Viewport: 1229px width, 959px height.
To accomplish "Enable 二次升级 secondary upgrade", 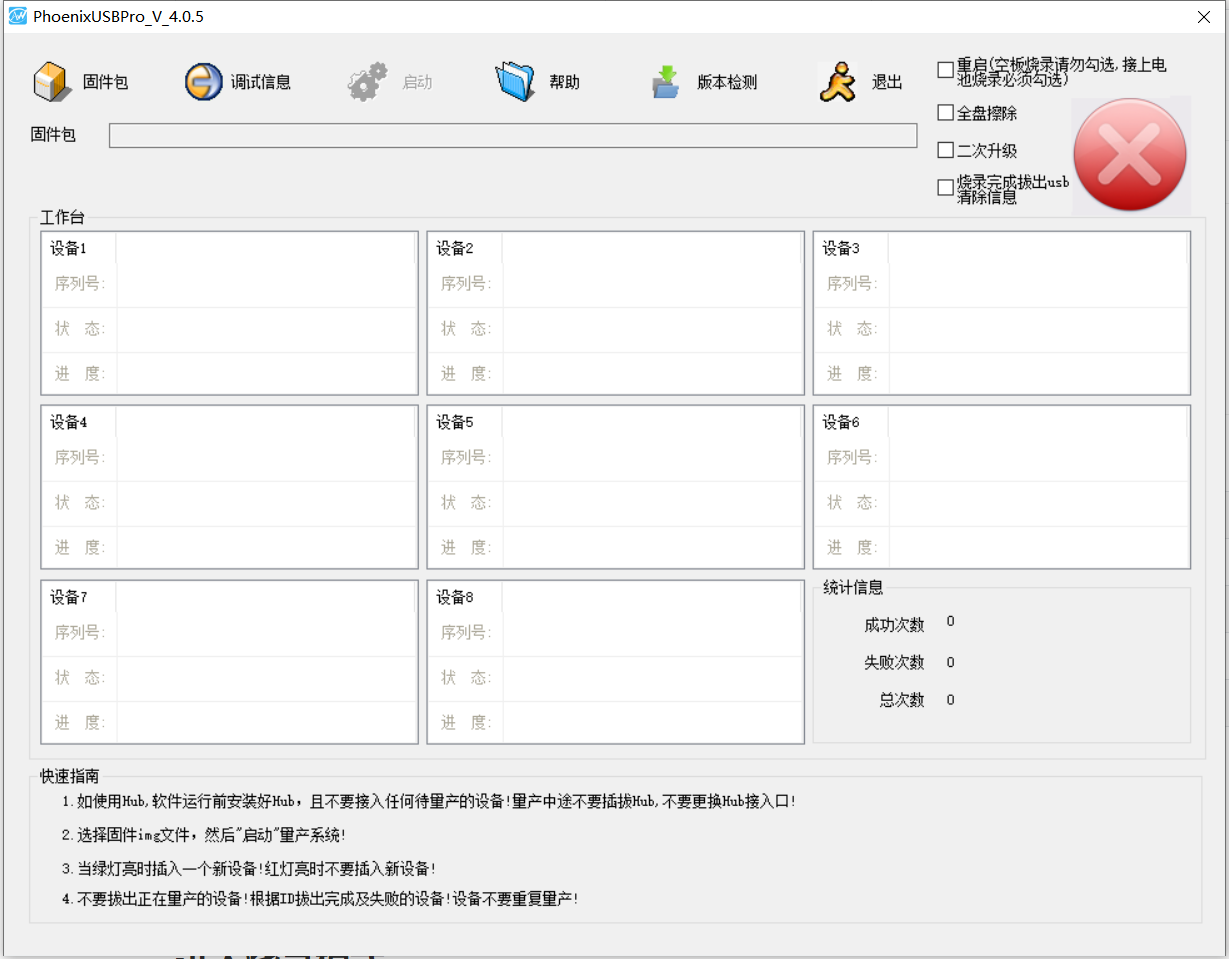I will tap(944, 150).
